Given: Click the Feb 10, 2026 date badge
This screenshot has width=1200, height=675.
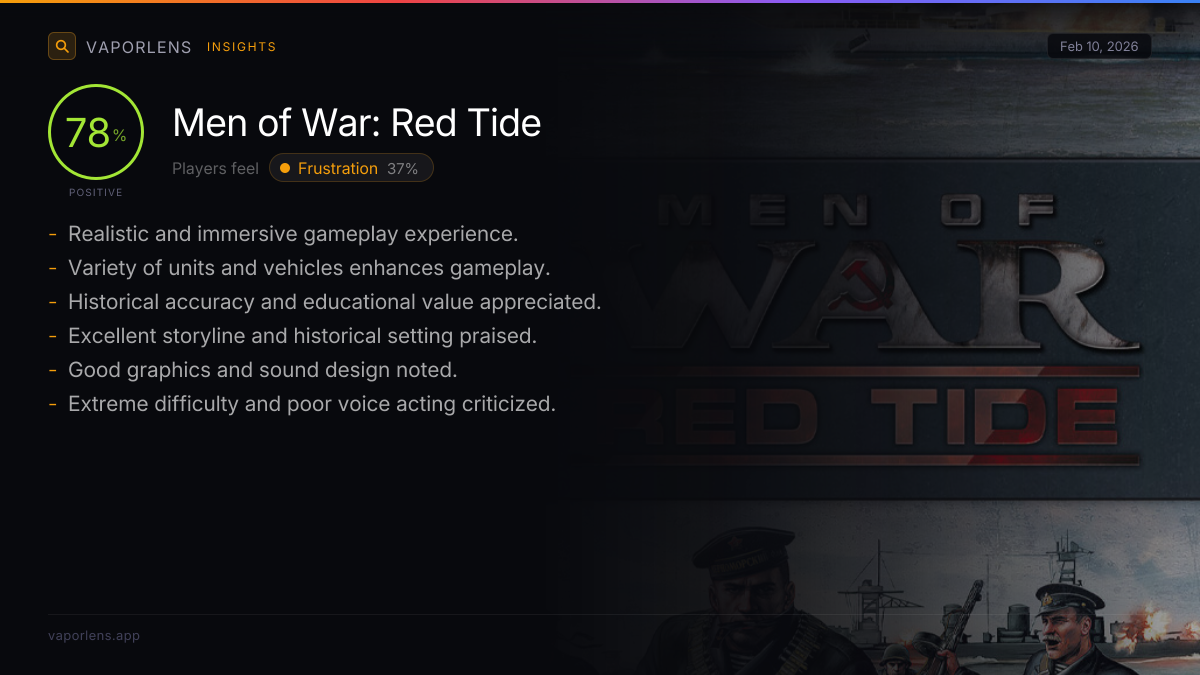Looking at the screenshot, I should point(1099,47).
